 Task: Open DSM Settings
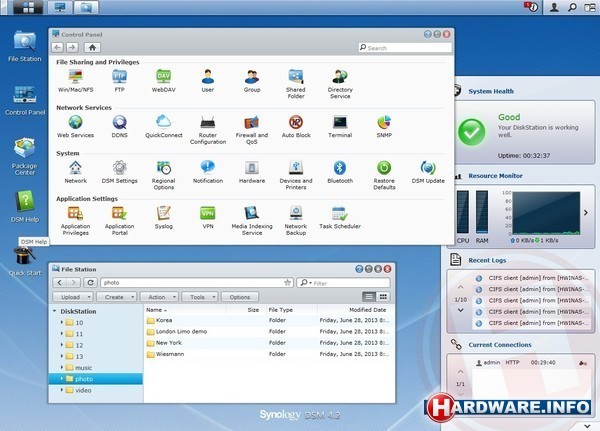pos(119,172)
